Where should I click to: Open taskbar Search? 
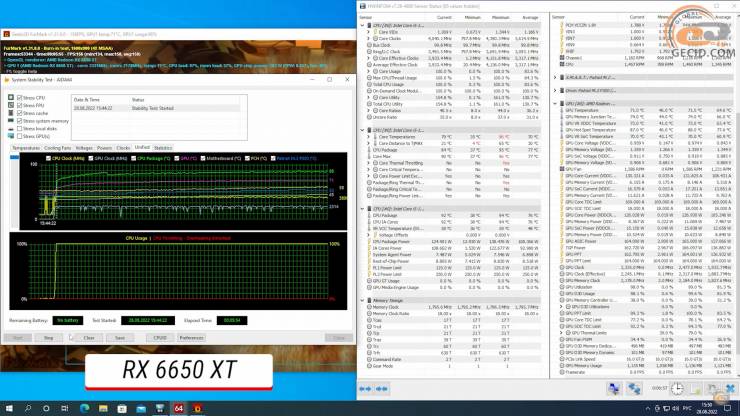tap(28, 408)
